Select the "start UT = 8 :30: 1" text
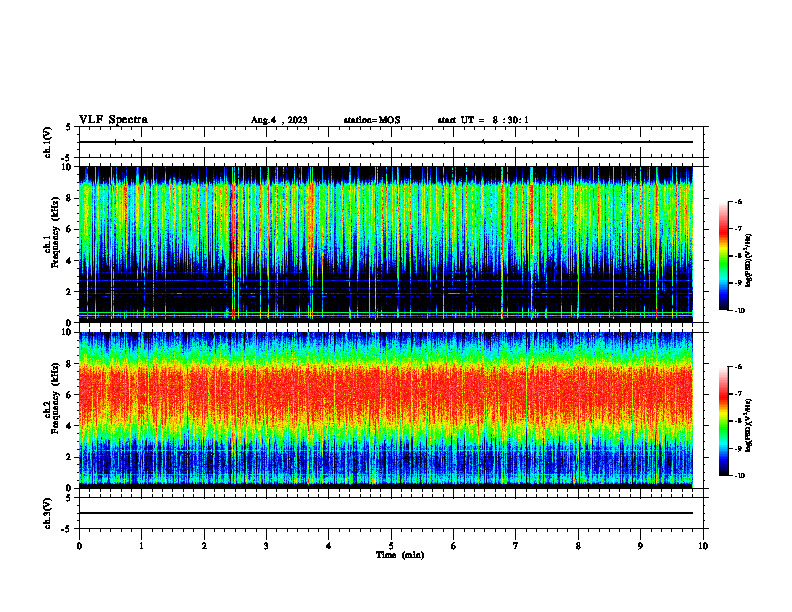Image resolution: width=792 pixels, height=612 pixels. click(x=483, y=120)
